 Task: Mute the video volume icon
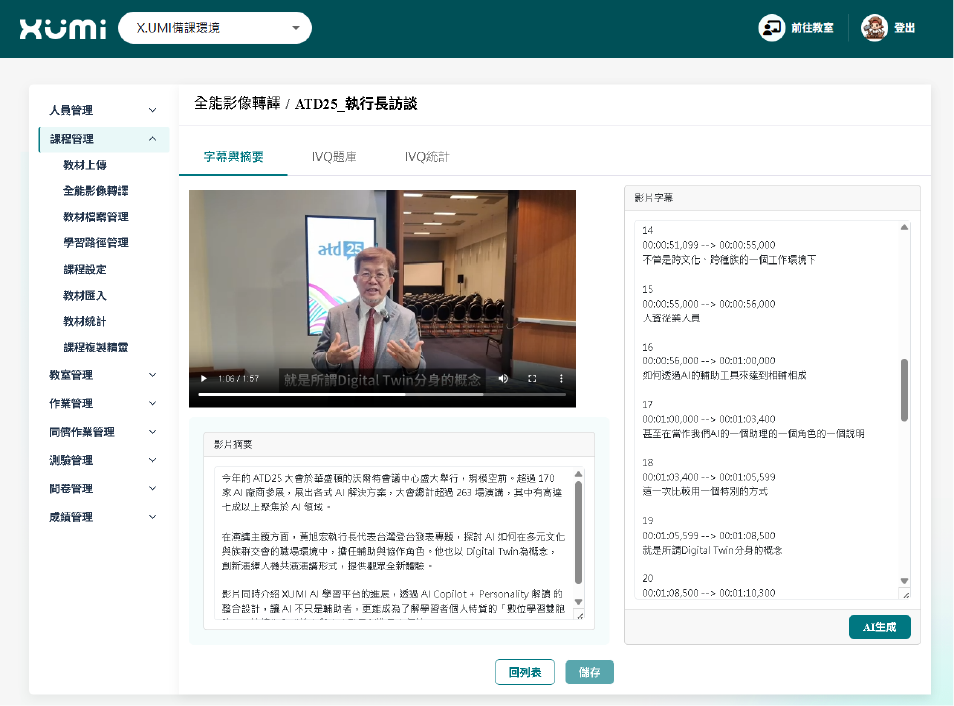click(x=503, y=379)
